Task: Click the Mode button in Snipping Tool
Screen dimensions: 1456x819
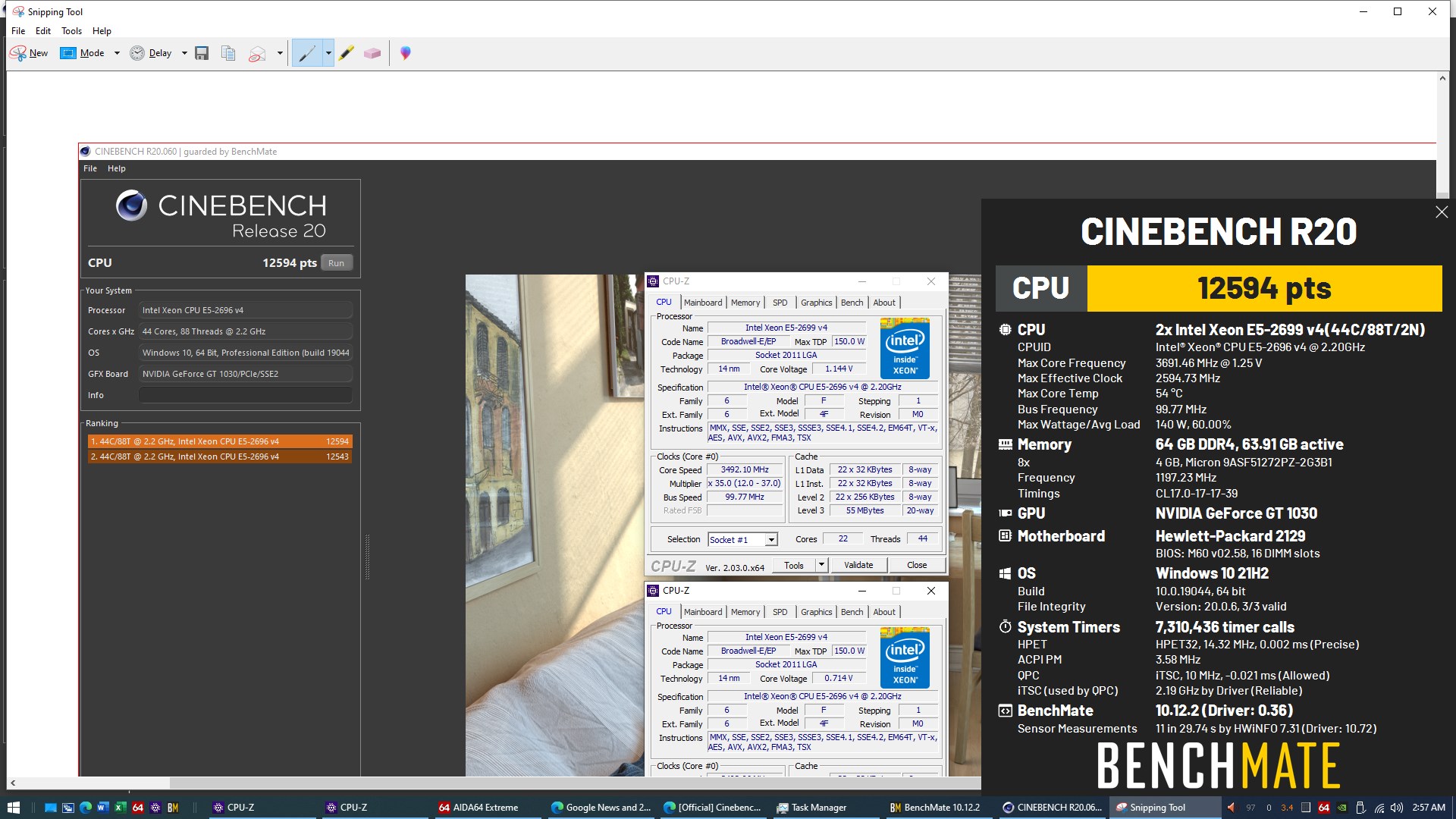Action: (83, 53)
